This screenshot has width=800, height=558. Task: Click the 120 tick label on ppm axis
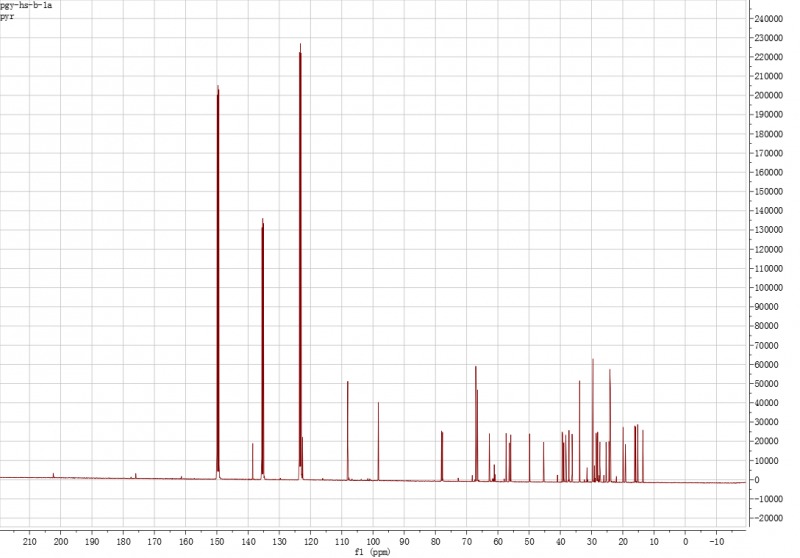pos(311,542)
